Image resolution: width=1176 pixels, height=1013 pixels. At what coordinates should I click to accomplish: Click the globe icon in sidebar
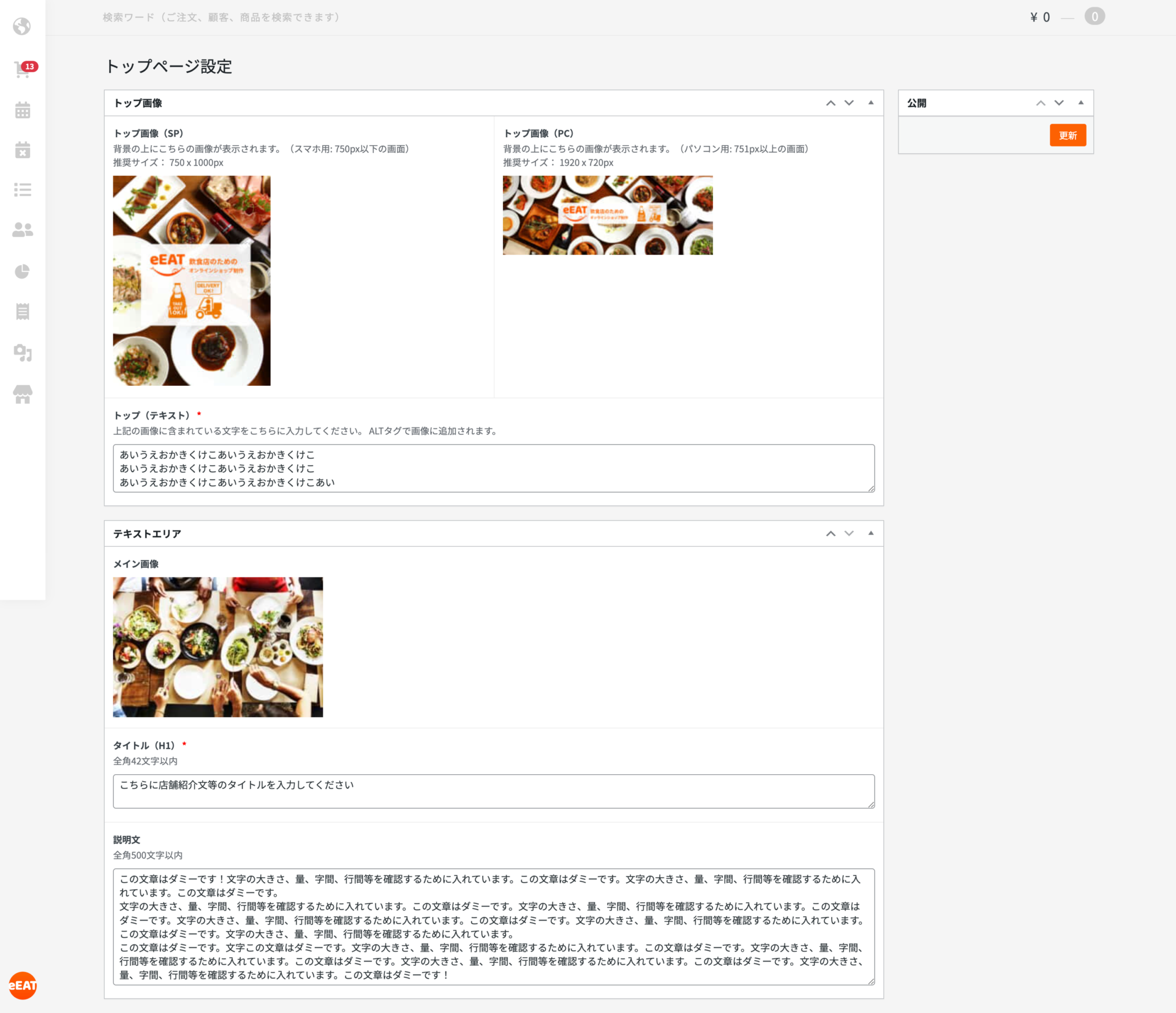22,26
